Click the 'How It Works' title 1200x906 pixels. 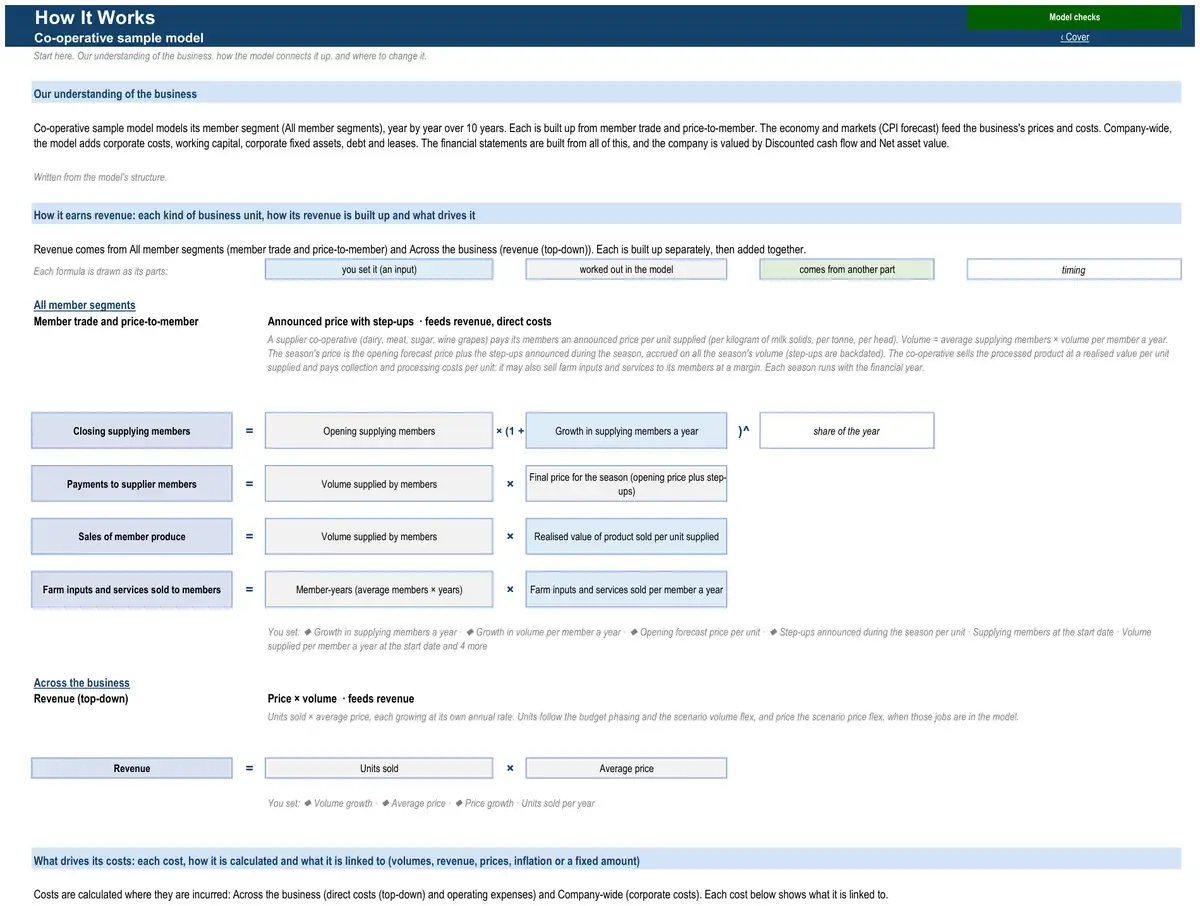95,17
